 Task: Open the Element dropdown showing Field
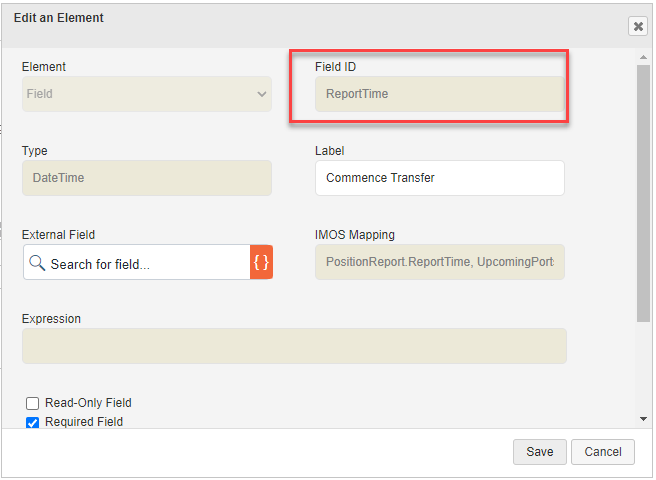[147, 94]
